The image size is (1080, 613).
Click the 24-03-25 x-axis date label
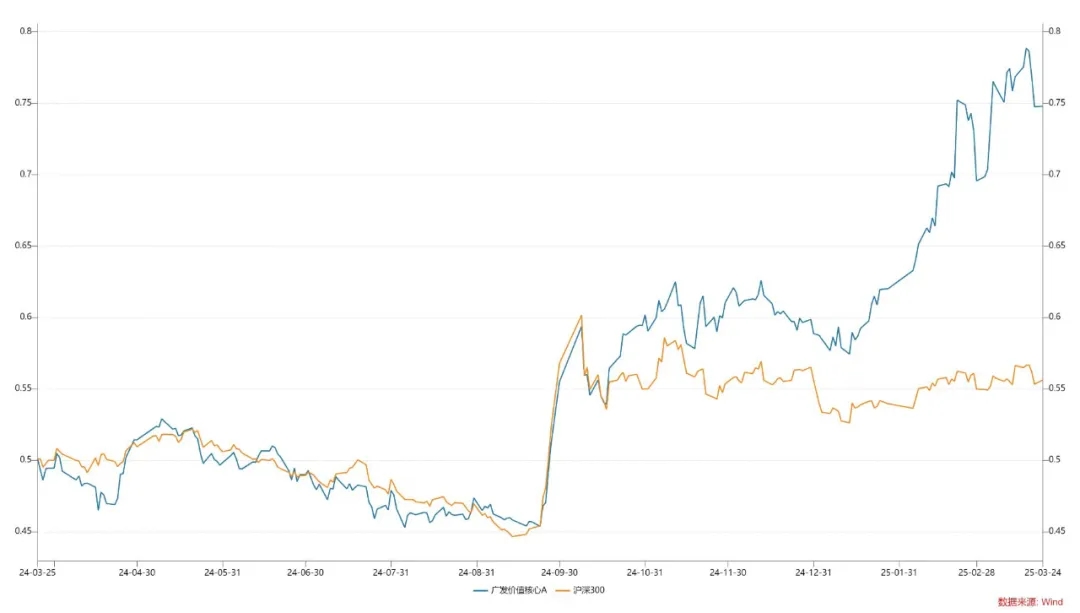pos(37,573)
